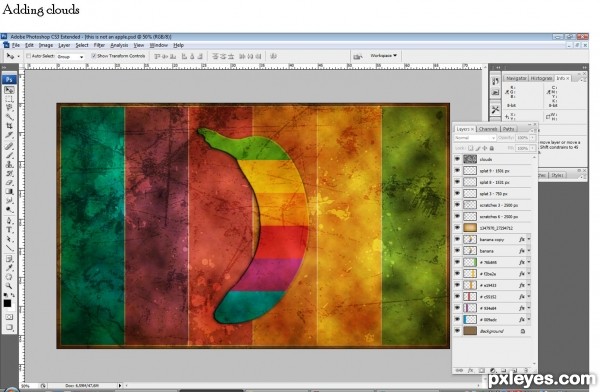Open the Workspace dropdown
This screenshot has width=600, height=392.
click(383, 56)
